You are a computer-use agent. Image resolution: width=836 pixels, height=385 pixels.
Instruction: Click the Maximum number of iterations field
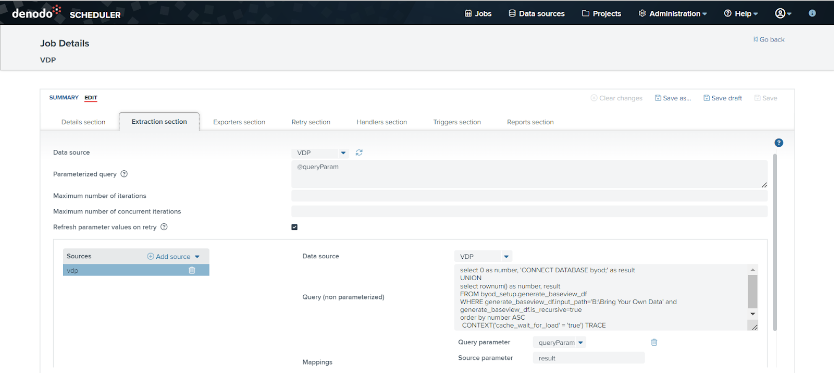pyautogui.click(x=529, y=196)
